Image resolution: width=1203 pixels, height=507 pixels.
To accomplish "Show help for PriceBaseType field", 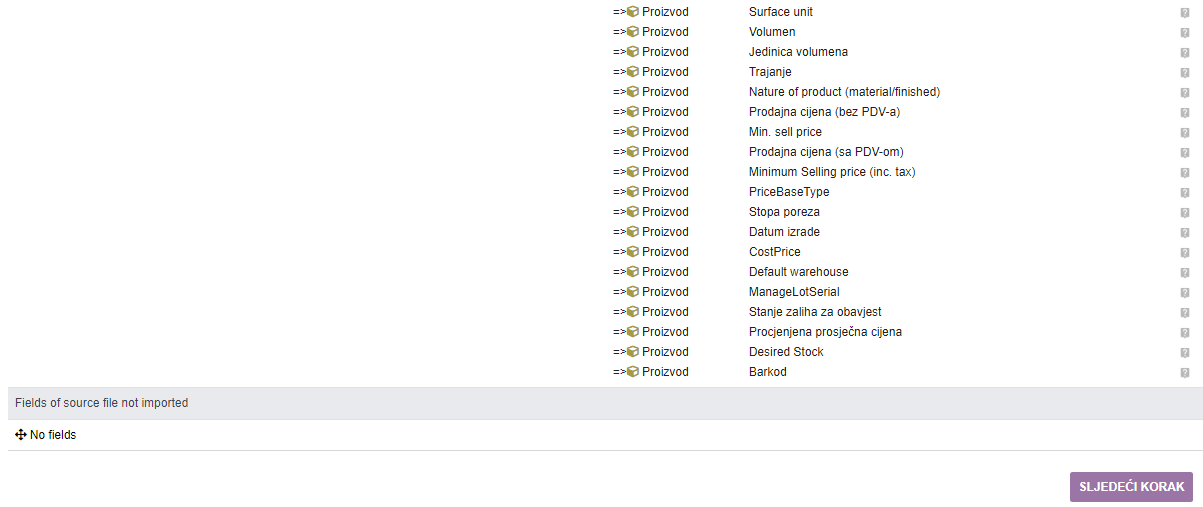I will pyautogui.click(x=1184, y=192).
